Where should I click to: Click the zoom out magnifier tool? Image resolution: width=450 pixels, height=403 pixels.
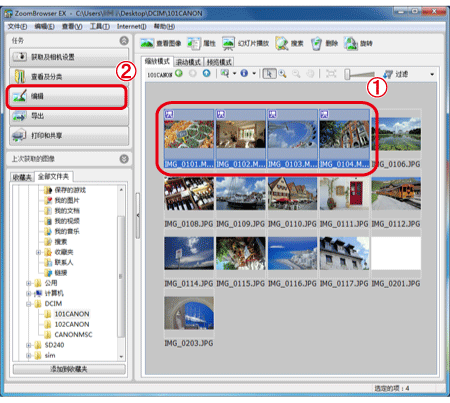(x=296, y=74)
